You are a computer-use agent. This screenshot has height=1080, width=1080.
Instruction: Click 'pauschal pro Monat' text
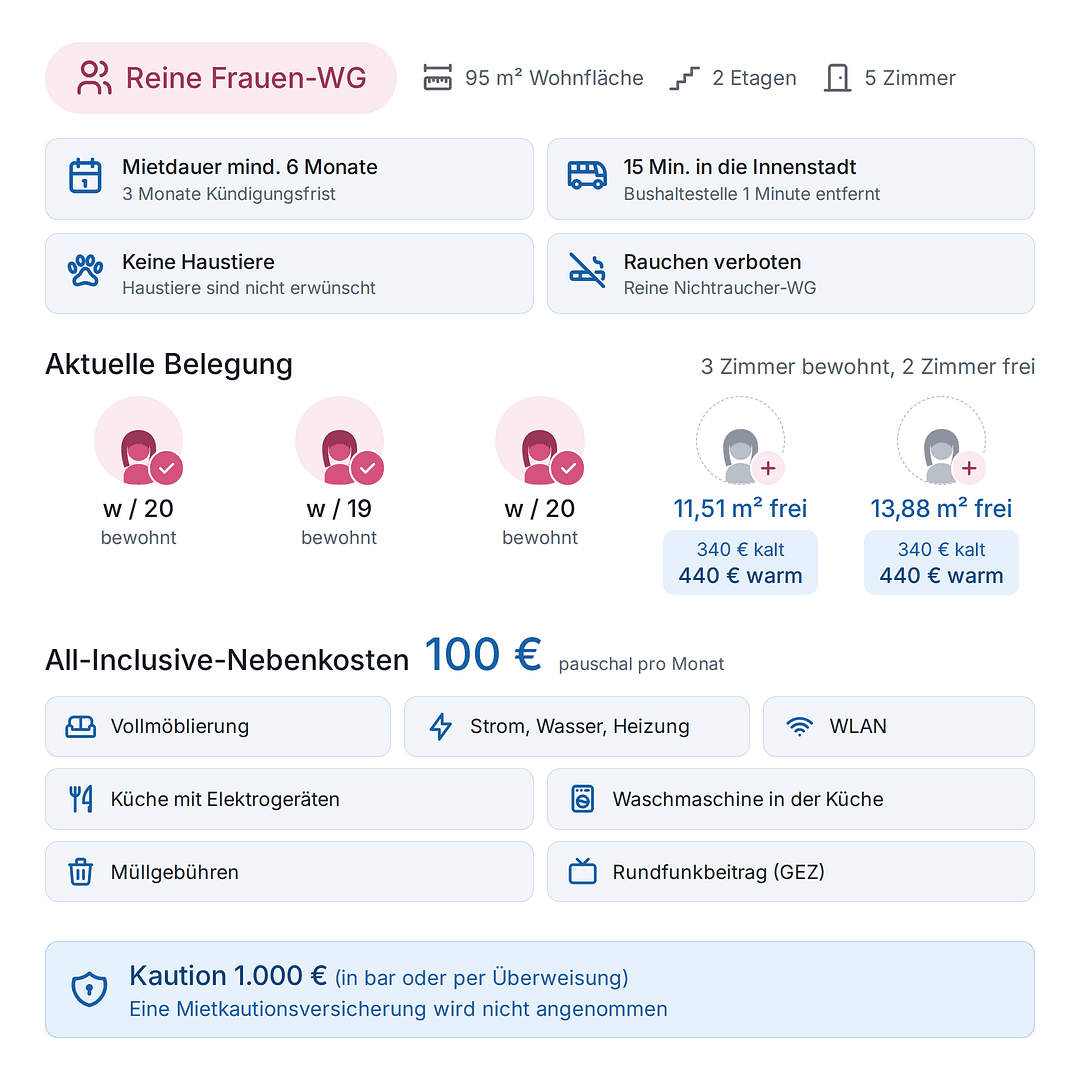(641, 664)
